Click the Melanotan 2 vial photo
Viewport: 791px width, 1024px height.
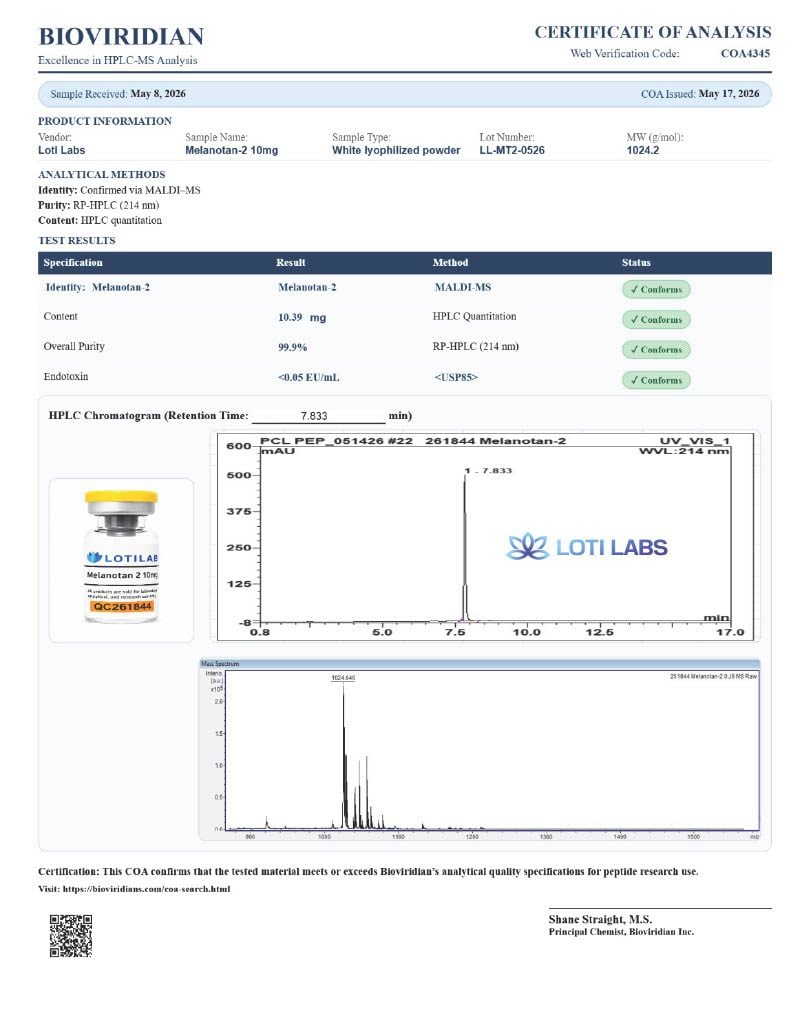point(121,558)
